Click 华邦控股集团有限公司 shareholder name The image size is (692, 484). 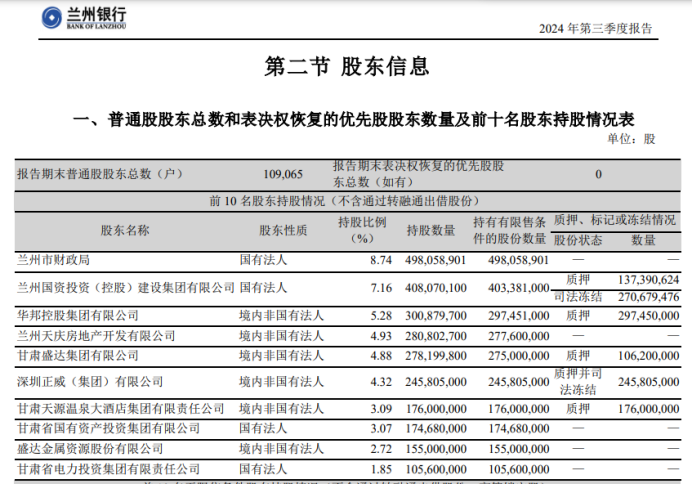78,315
